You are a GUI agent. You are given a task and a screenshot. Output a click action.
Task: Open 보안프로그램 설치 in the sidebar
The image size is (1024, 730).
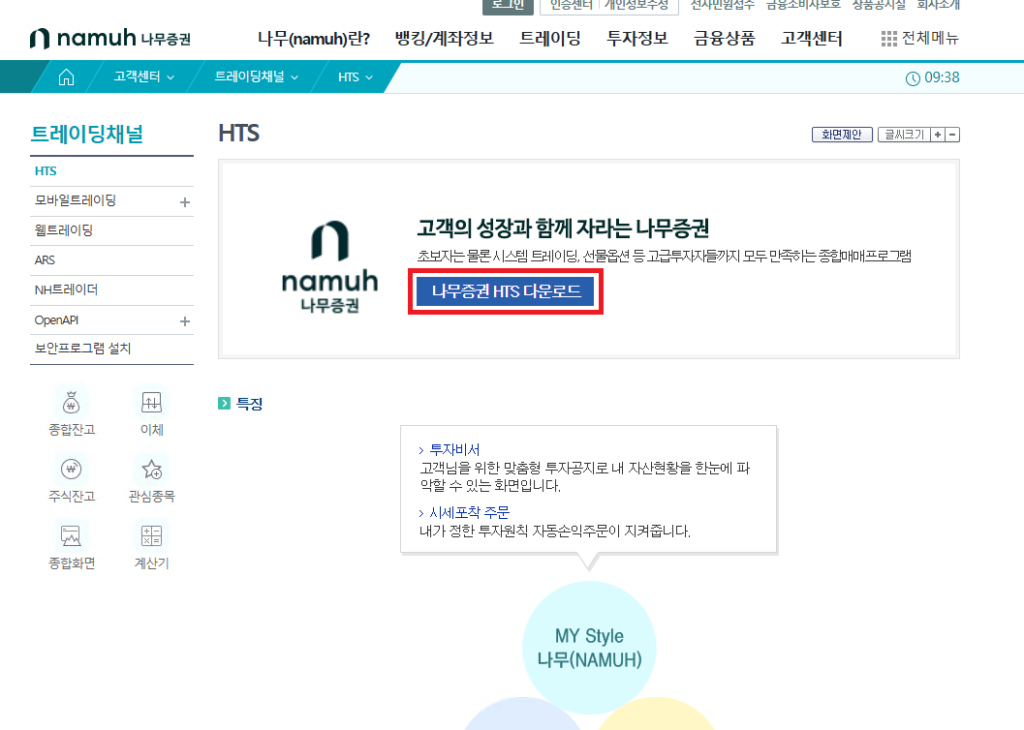pos(82,349)
